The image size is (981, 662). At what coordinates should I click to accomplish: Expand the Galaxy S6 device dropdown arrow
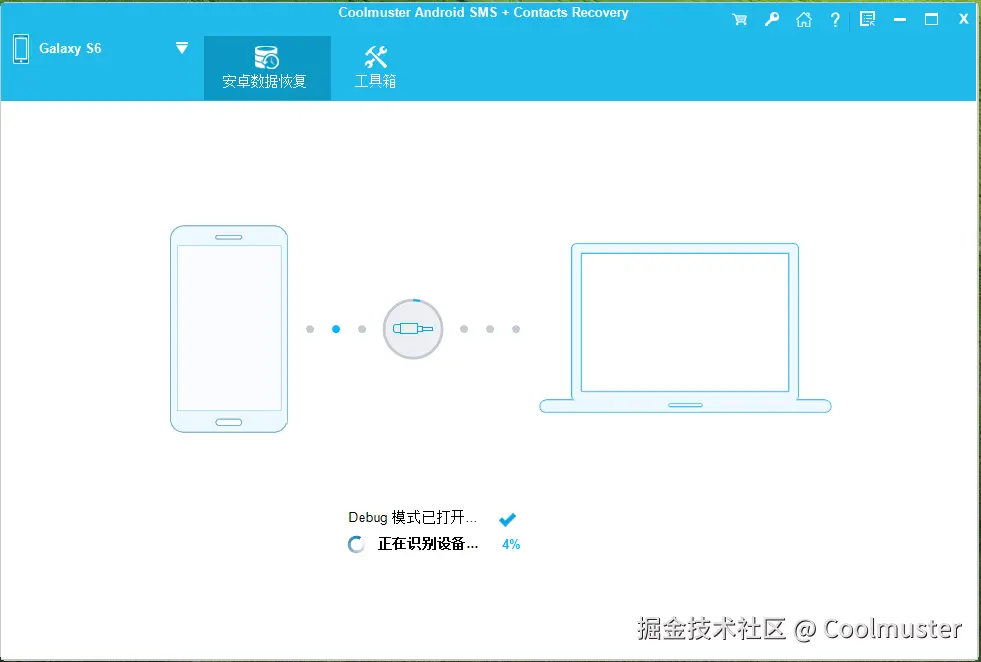181,48
